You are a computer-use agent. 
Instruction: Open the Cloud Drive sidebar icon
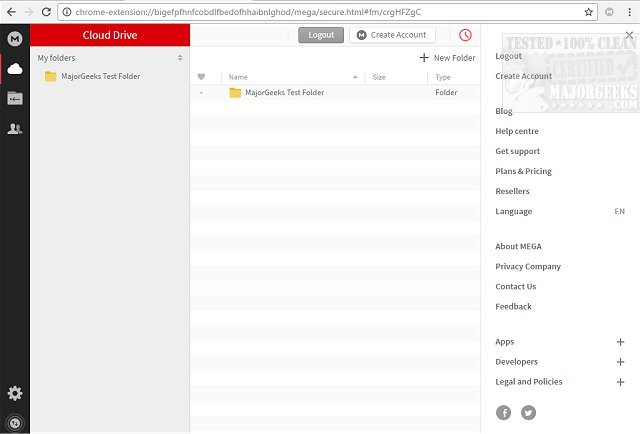[14, 69]
